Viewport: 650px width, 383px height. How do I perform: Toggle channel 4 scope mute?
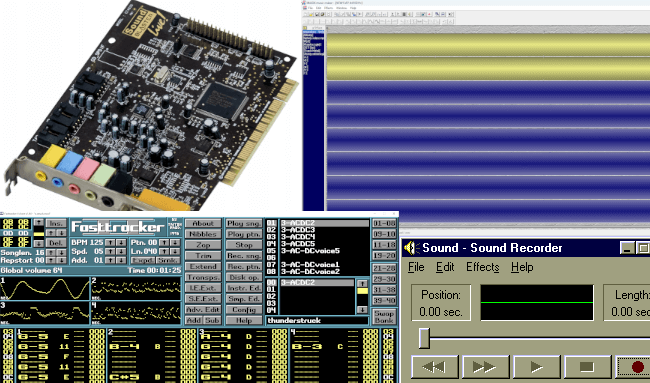tap(136, 313)
